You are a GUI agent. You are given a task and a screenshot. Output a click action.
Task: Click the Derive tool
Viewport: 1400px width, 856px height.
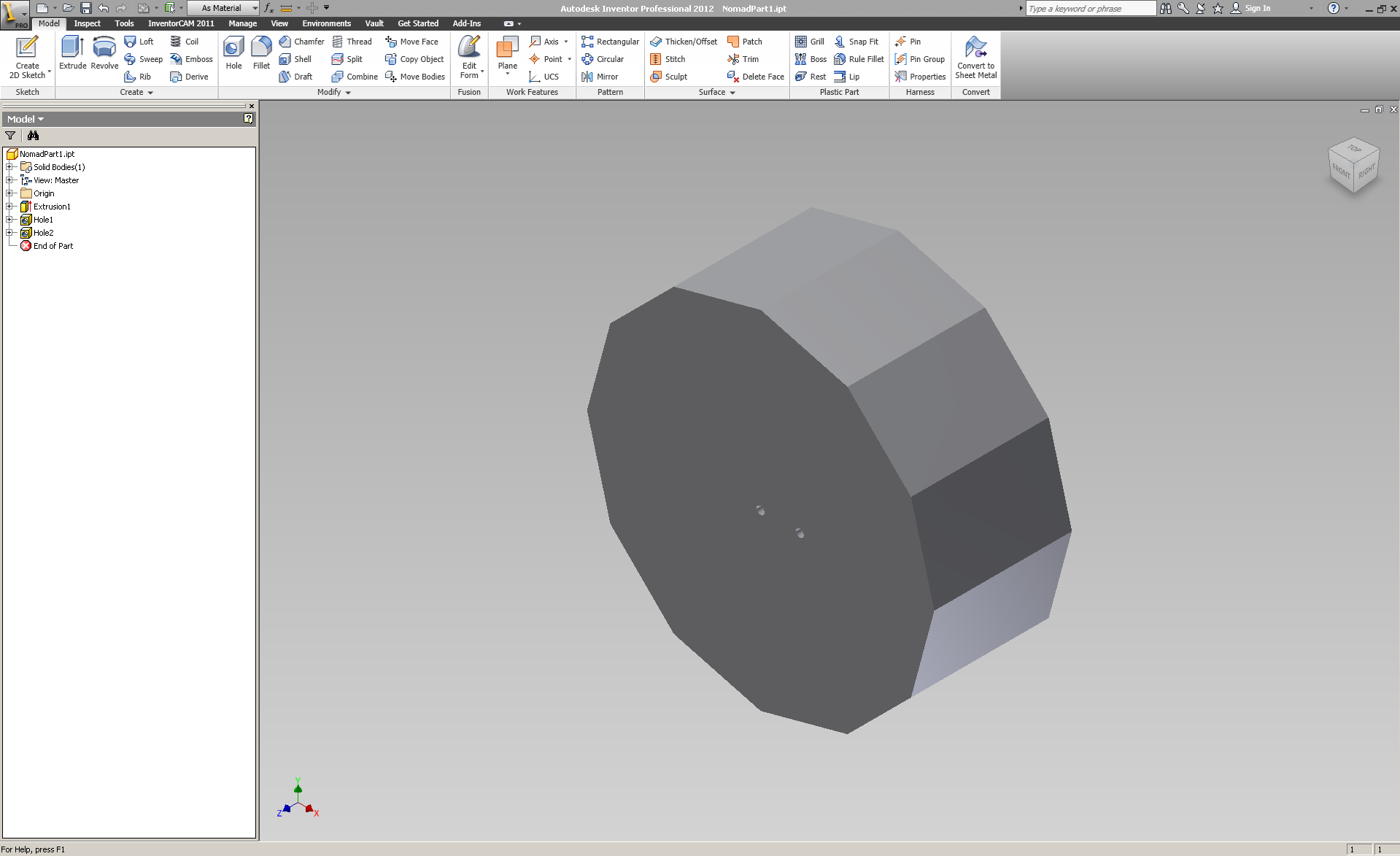coord(189,77)
